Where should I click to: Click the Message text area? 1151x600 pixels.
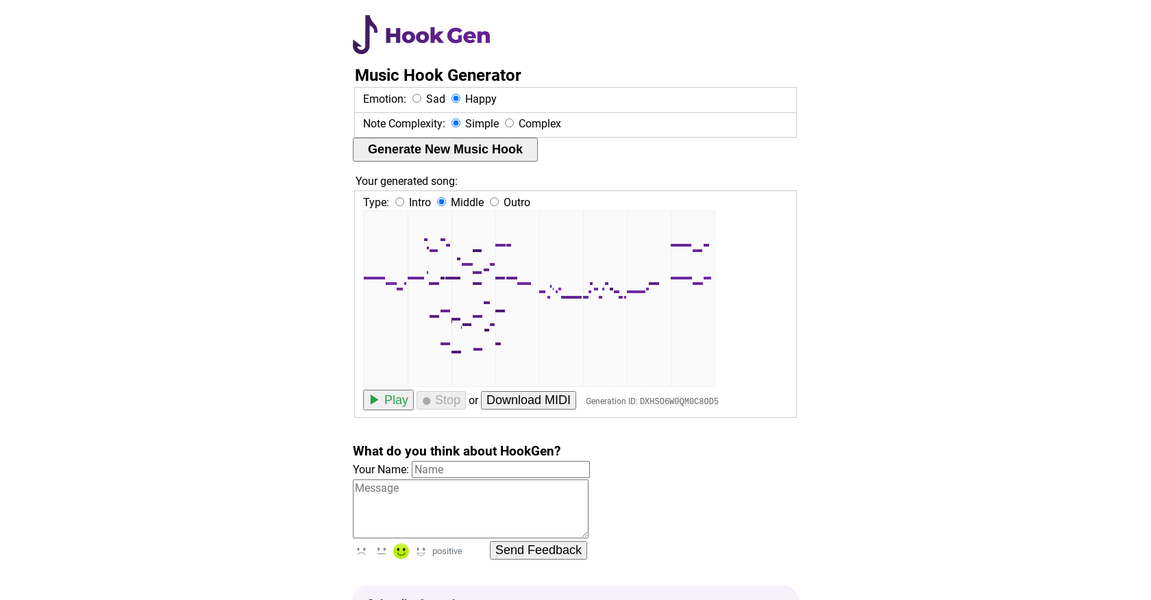click(470, 508)
